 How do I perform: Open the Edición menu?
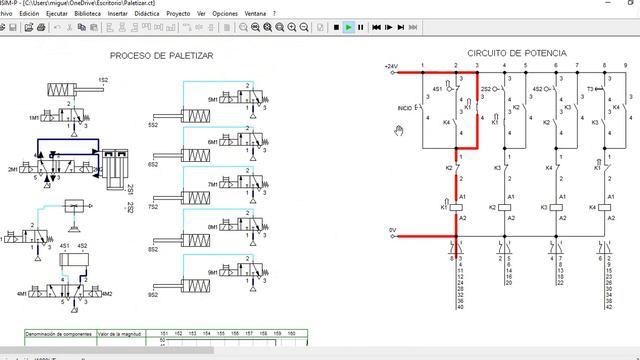[29, 13]
